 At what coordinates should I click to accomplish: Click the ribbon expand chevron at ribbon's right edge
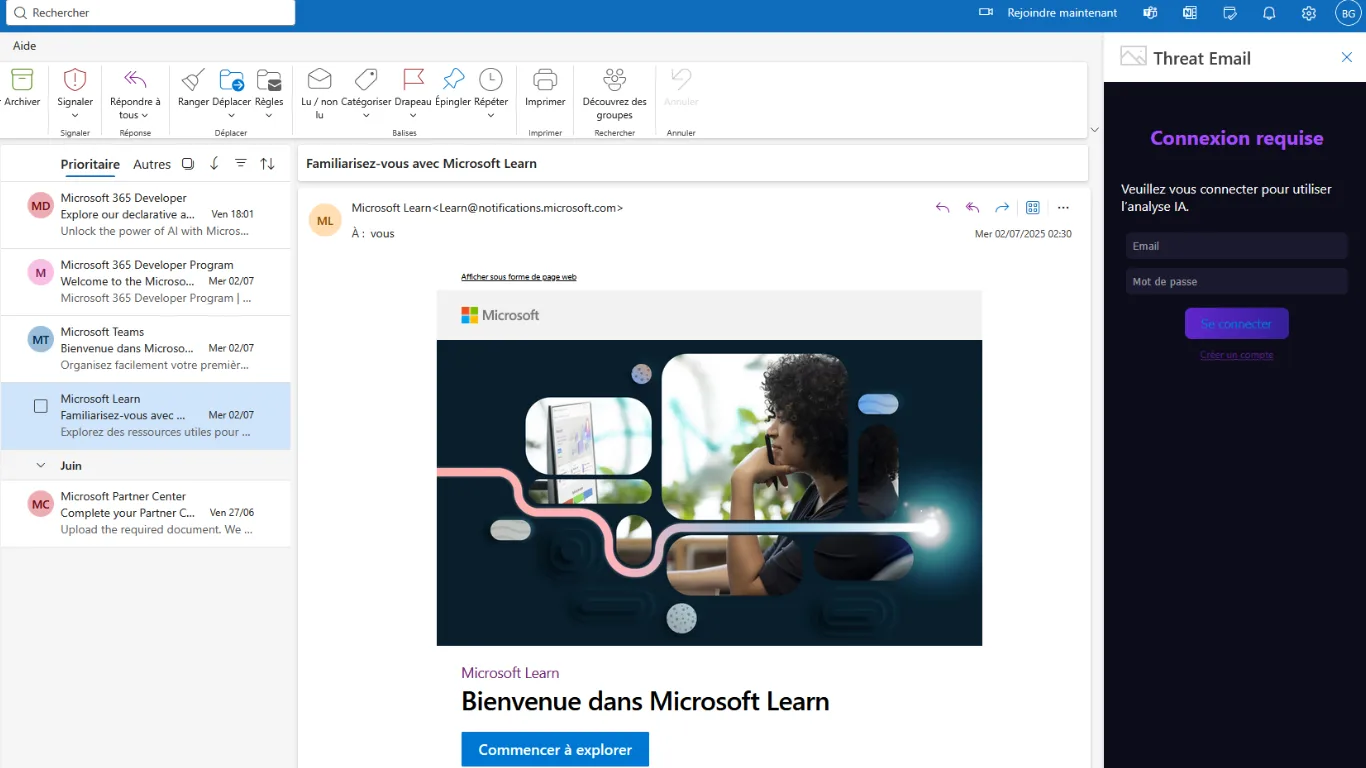tap(1095, 130)
